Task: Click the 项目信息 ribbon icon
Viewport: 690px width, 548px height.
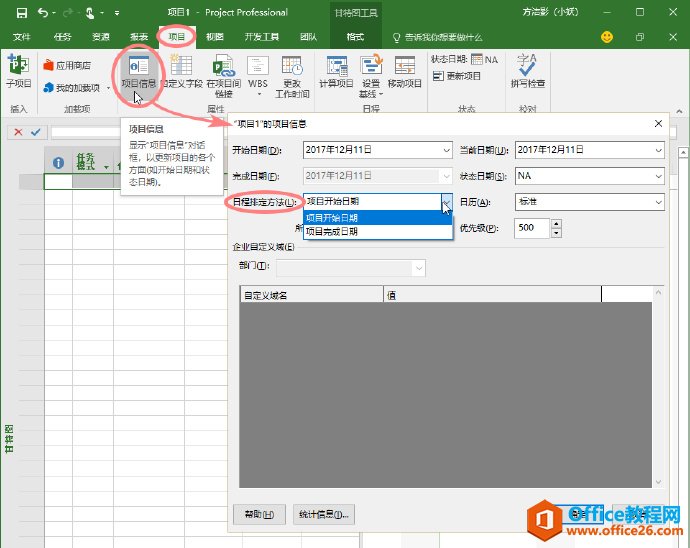Action: click(138, 70)
